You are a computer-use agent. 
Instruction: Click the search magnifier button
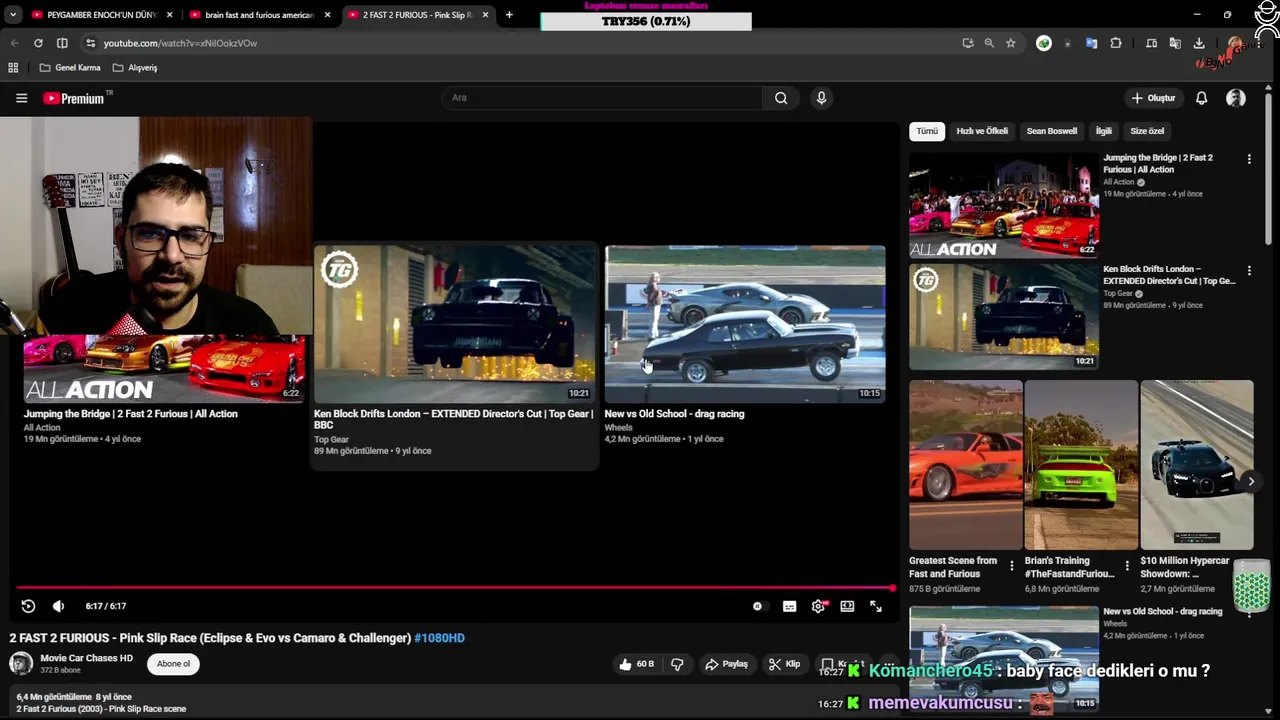781,98
